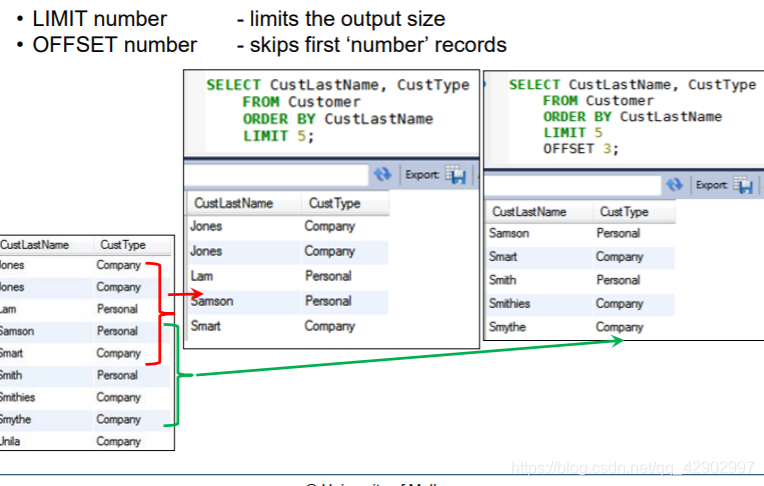This screenshot has height=486, width=764.
Task: Click Export label in LIMIT 5 result toolbar
Action: click(422, 175)
